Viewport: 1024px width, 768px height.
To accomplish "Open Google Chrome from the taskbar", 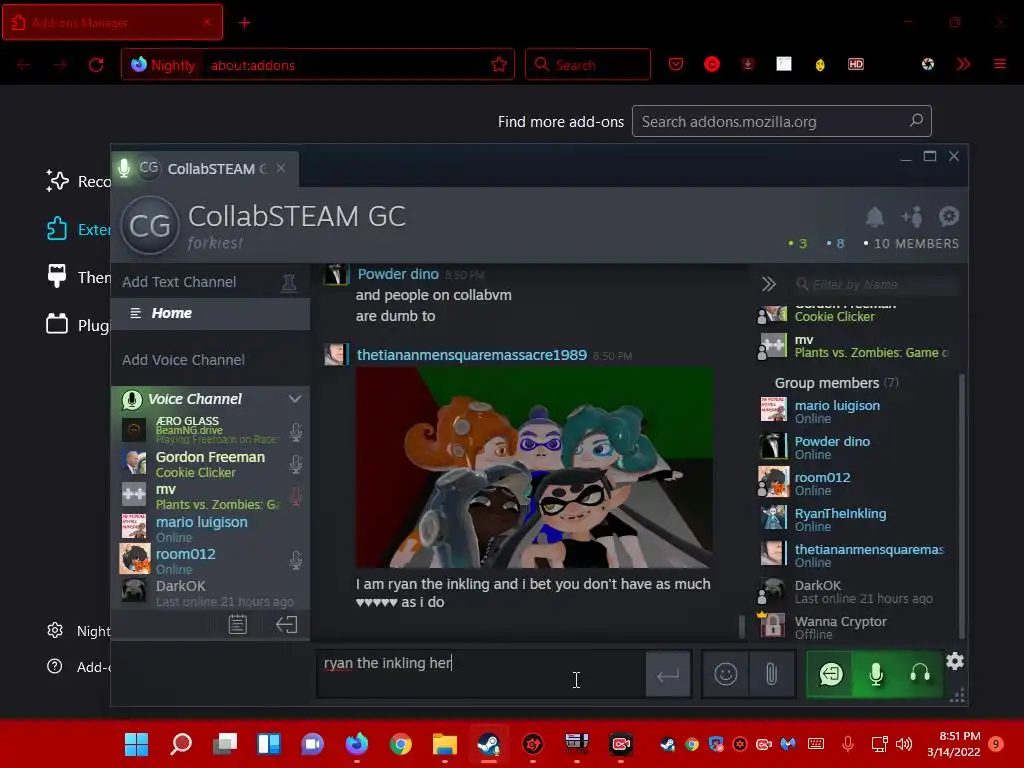I will click(400, 744).
